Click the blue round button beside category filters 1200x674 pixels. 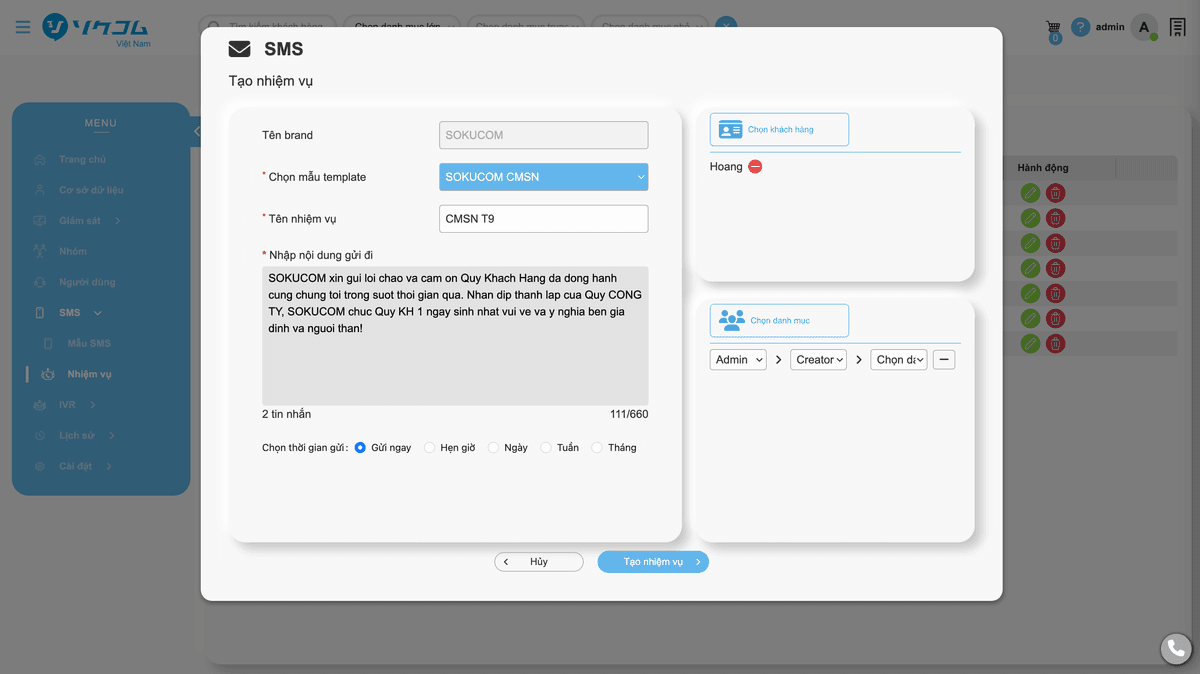tap(727, 26)
